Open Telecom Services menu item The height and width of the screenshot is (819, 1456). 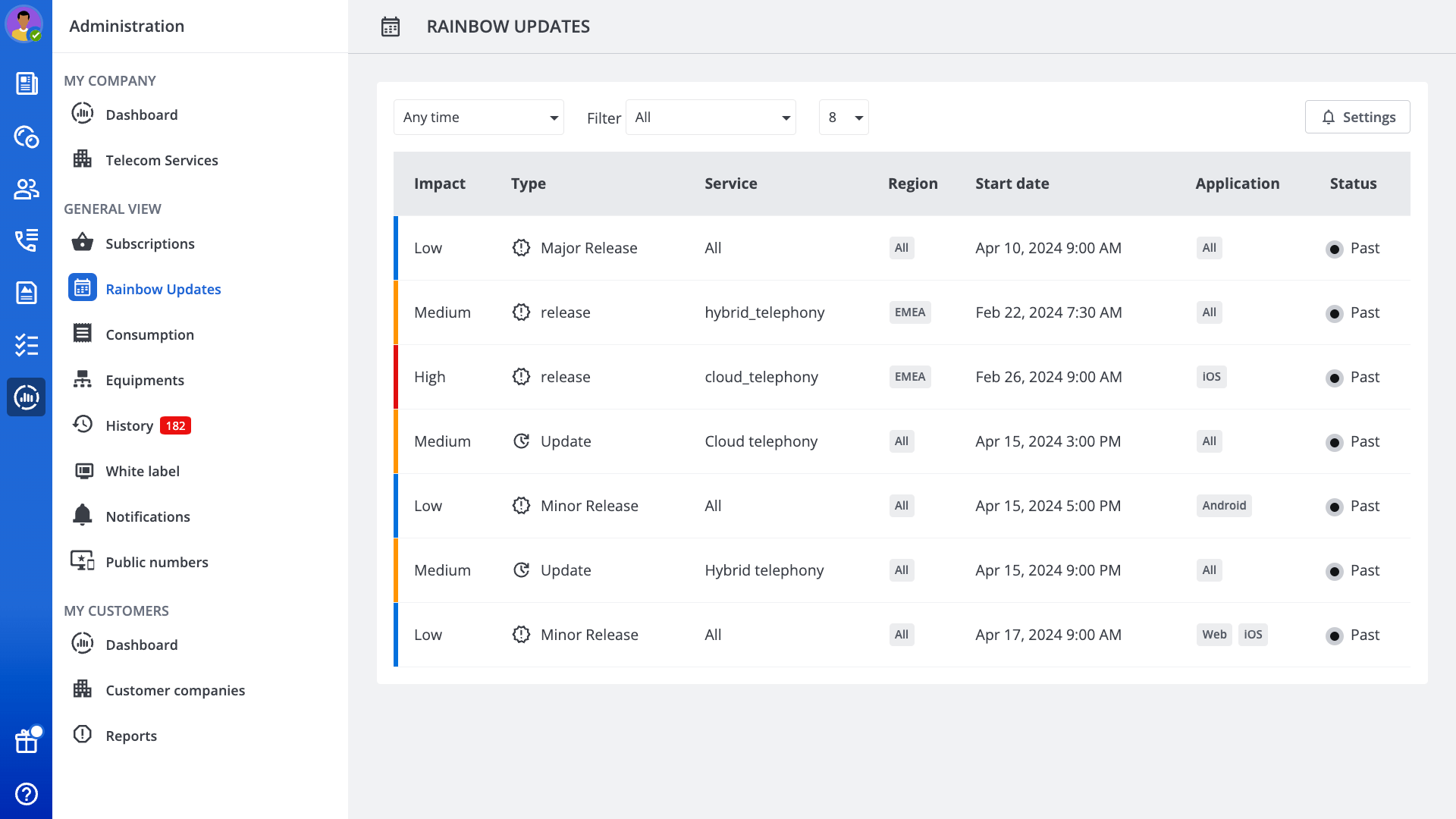tap(162, 160)
